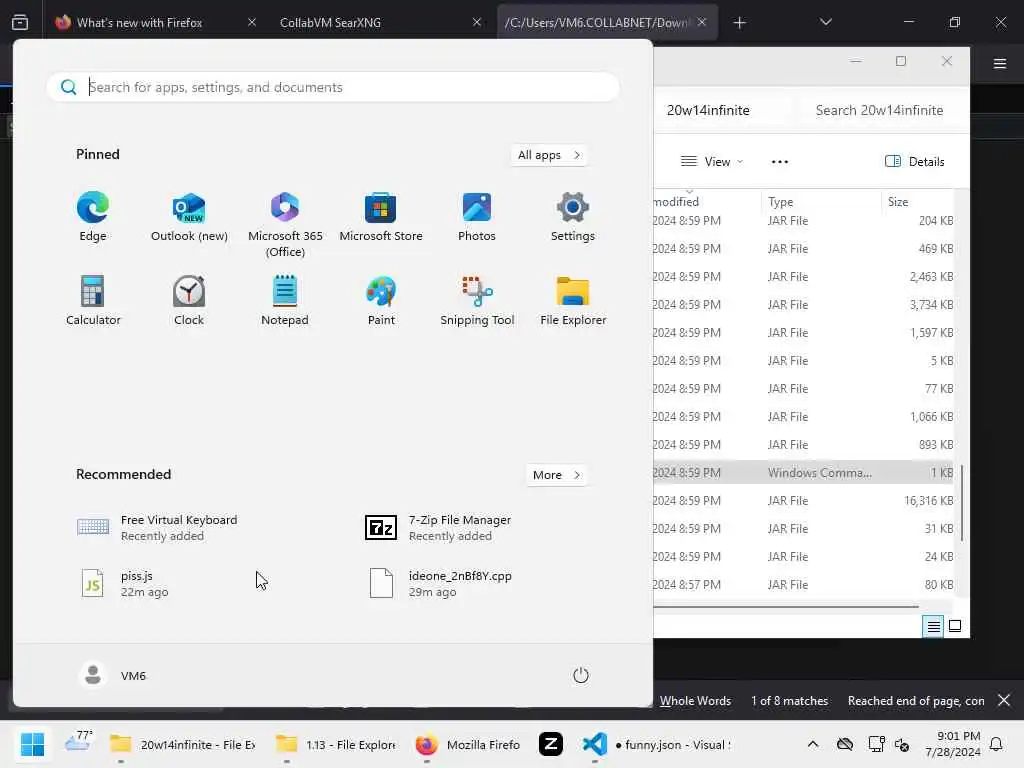Viewport: 1024px width, 768px height.
Task: Open the Z app on the taskbar
Action: (x=551, y=744)
